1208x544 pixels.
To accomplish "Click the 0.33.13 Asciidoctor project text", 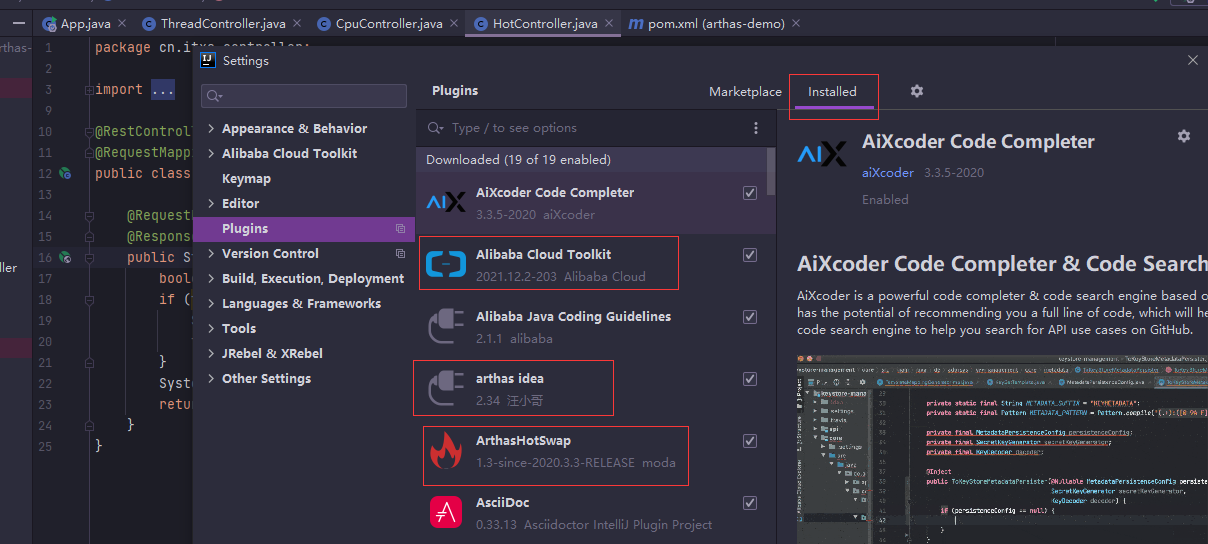I will coord(594,525).
